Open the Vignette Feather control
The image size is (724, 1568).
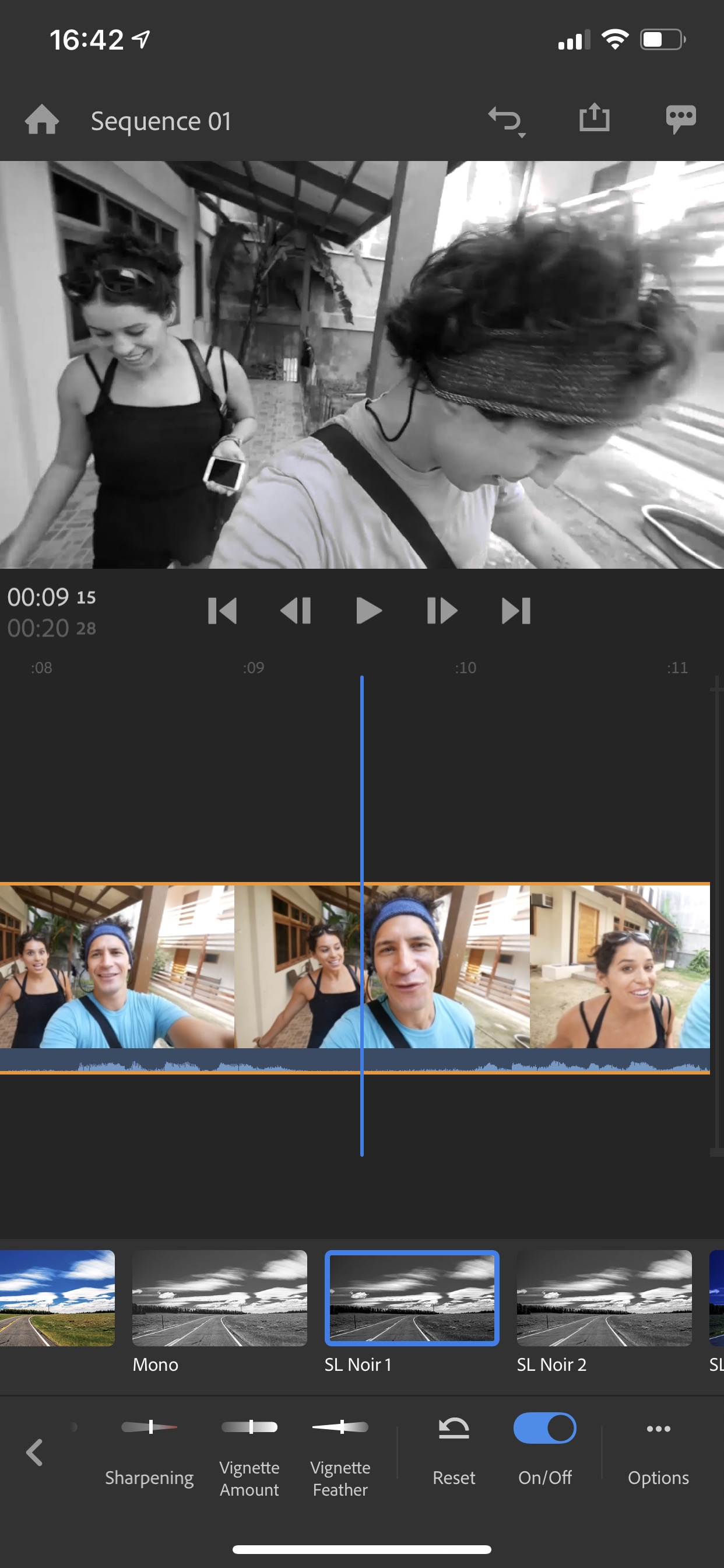pos(340,1428)
